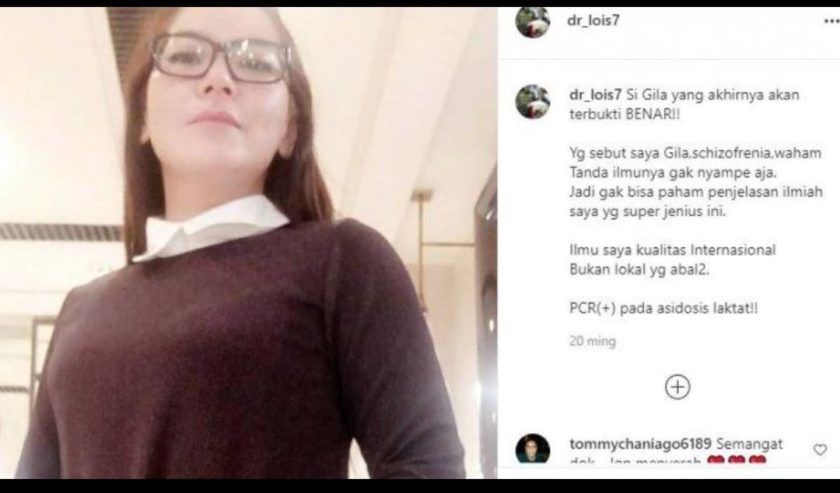Select caption text "Si Gila yang akhirnya akan"

coord(712,95)
